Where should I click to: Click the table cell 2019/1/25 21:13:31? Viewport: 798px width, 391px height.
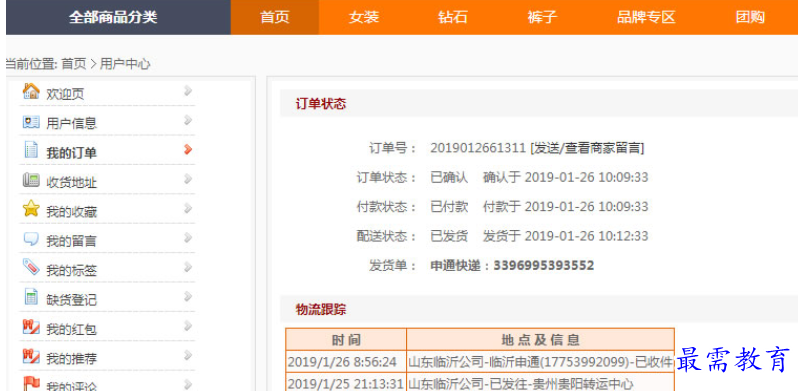point(346,383)
